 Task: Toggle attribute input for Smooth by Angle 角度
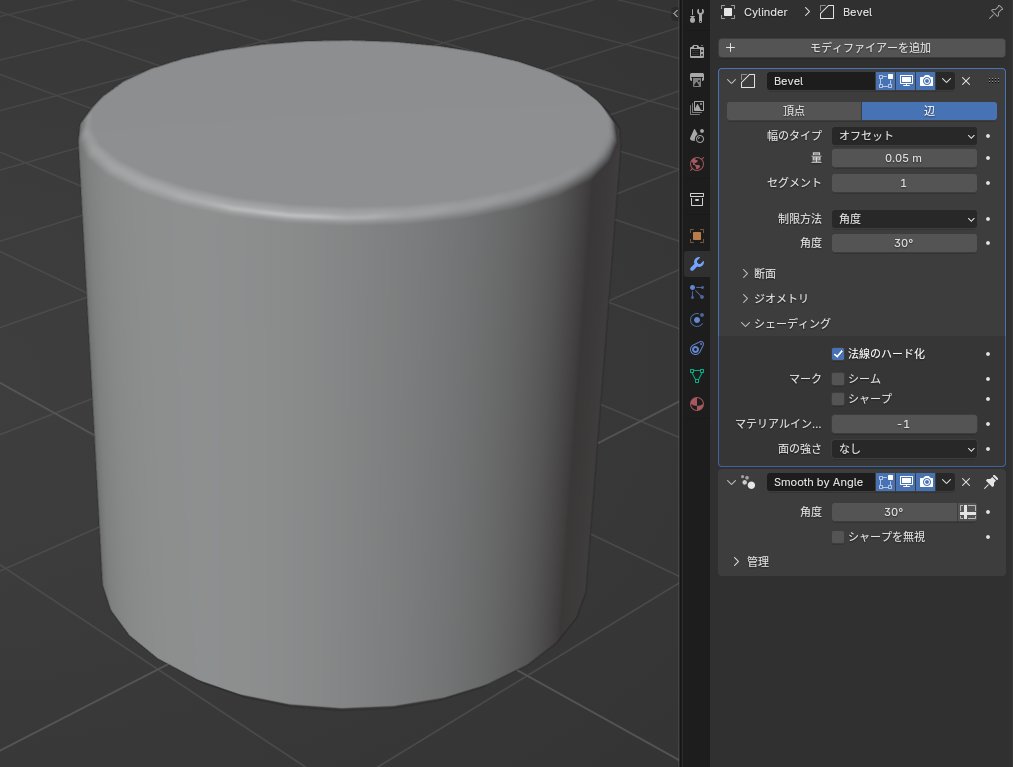pos(968,512)
